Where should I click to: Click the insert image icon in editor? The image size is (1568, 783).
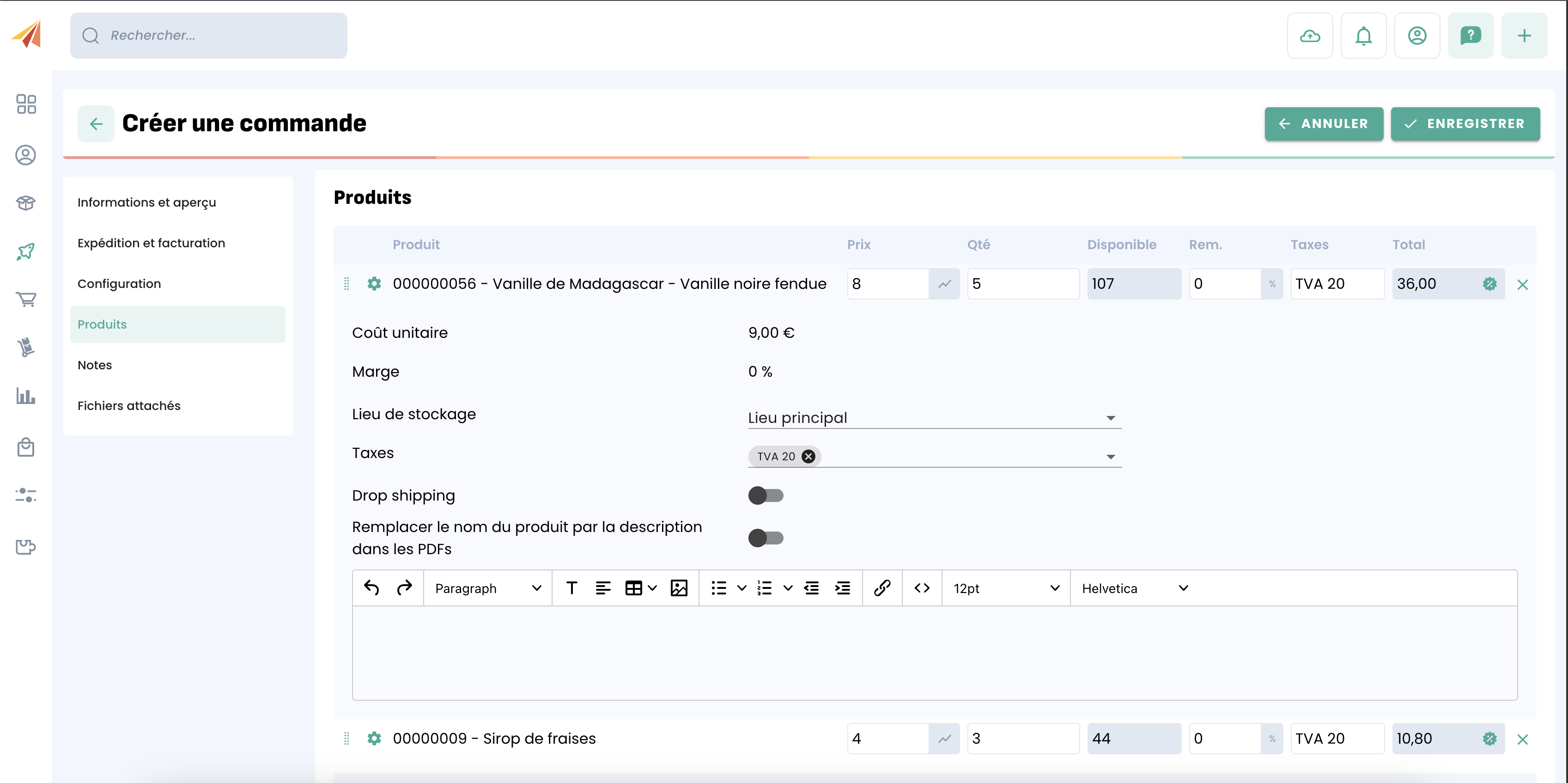click(679, 587)
